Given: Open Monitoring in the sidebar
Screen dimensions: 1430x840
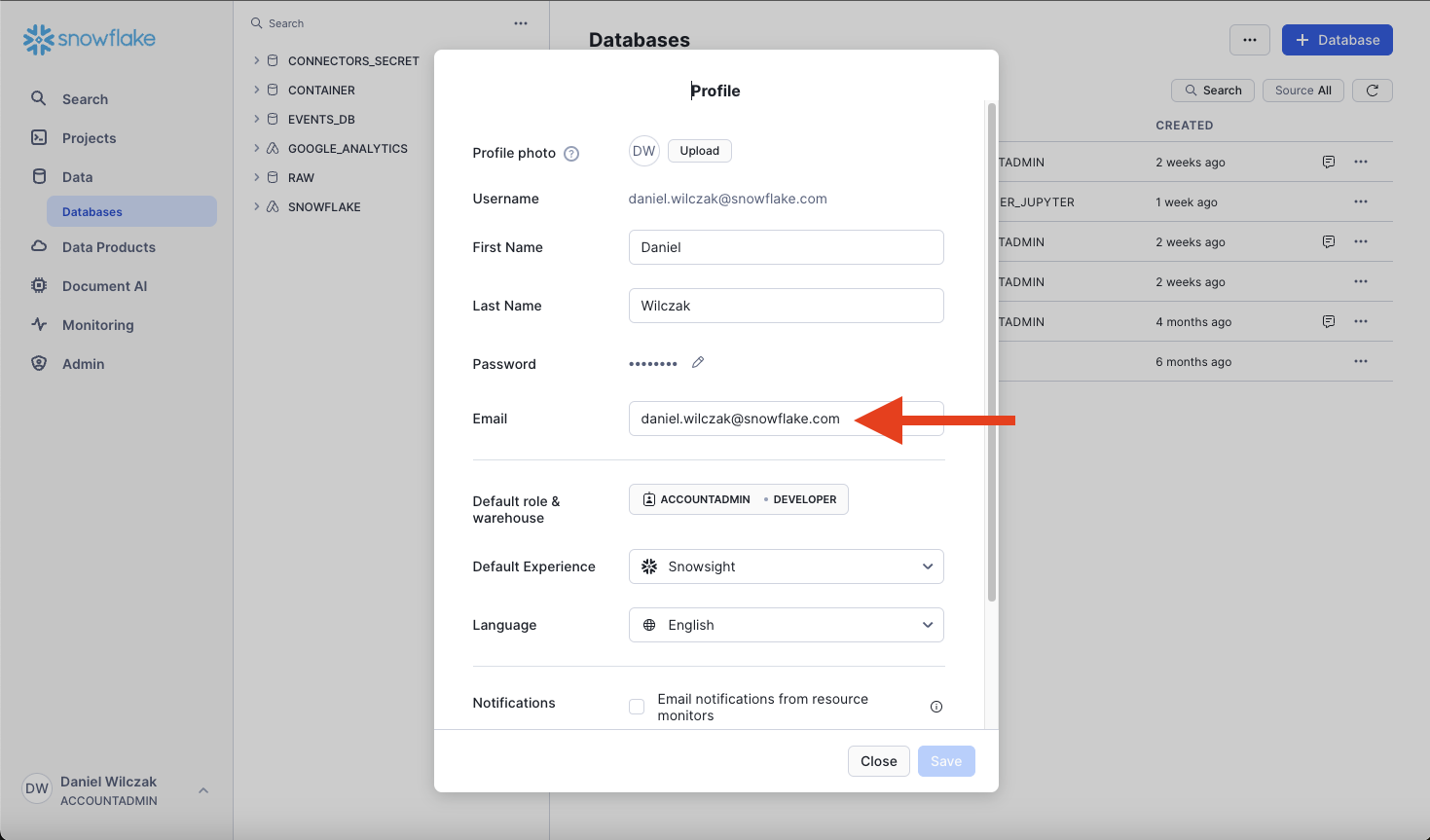Looking at the screenshot, I should pyautogui.click(x=97, y=325).
